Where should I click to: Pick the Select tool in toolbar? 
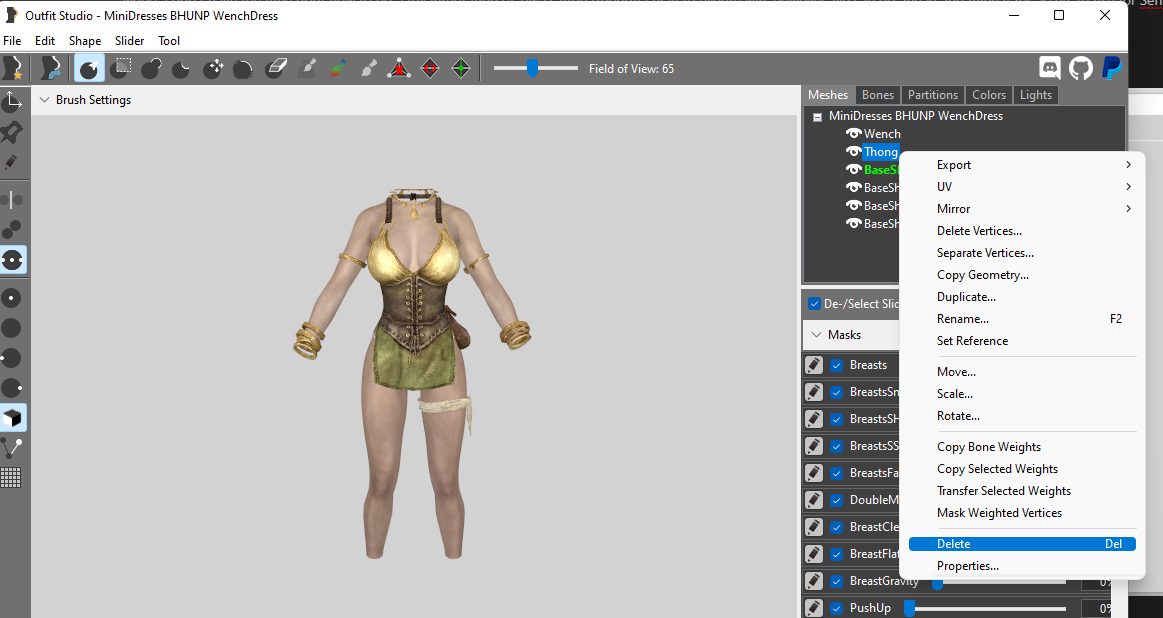tap(88, 68)
